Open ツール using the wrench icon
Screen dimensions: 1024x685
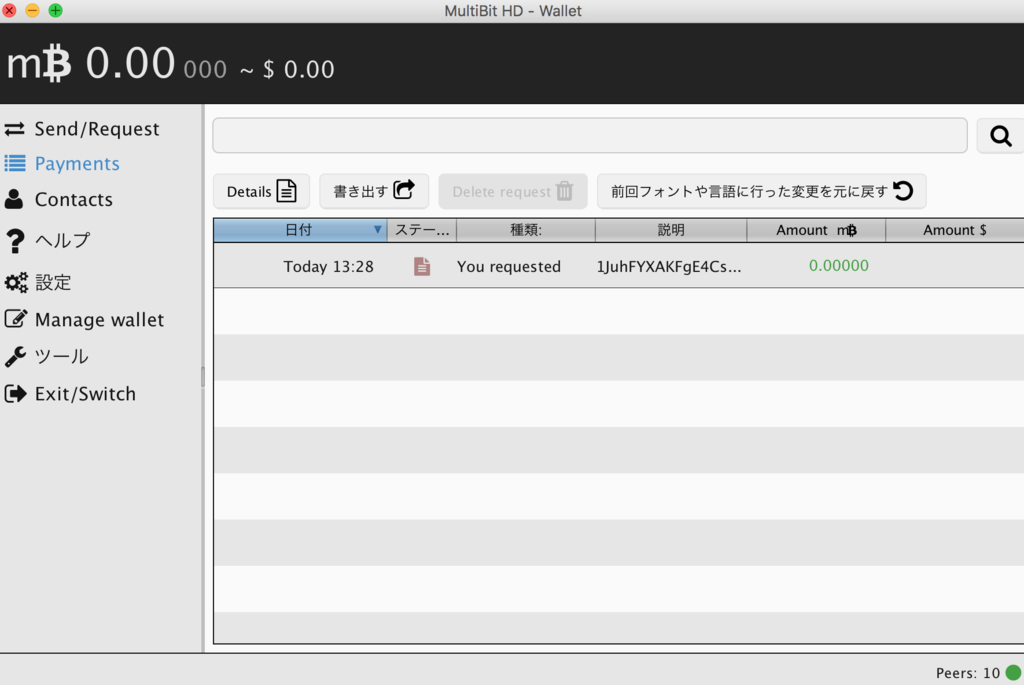point(17,356)
